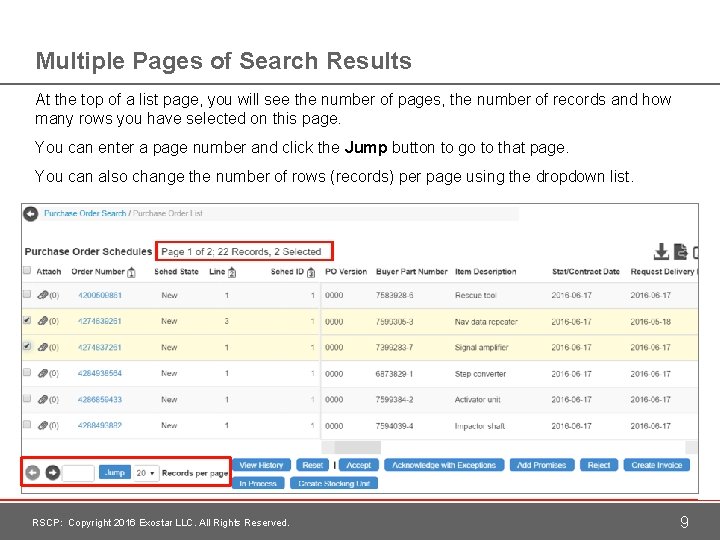Click the Create Invoice button
Image resolution: width=720 pixels, height=540 pixels.
[657, 465]
